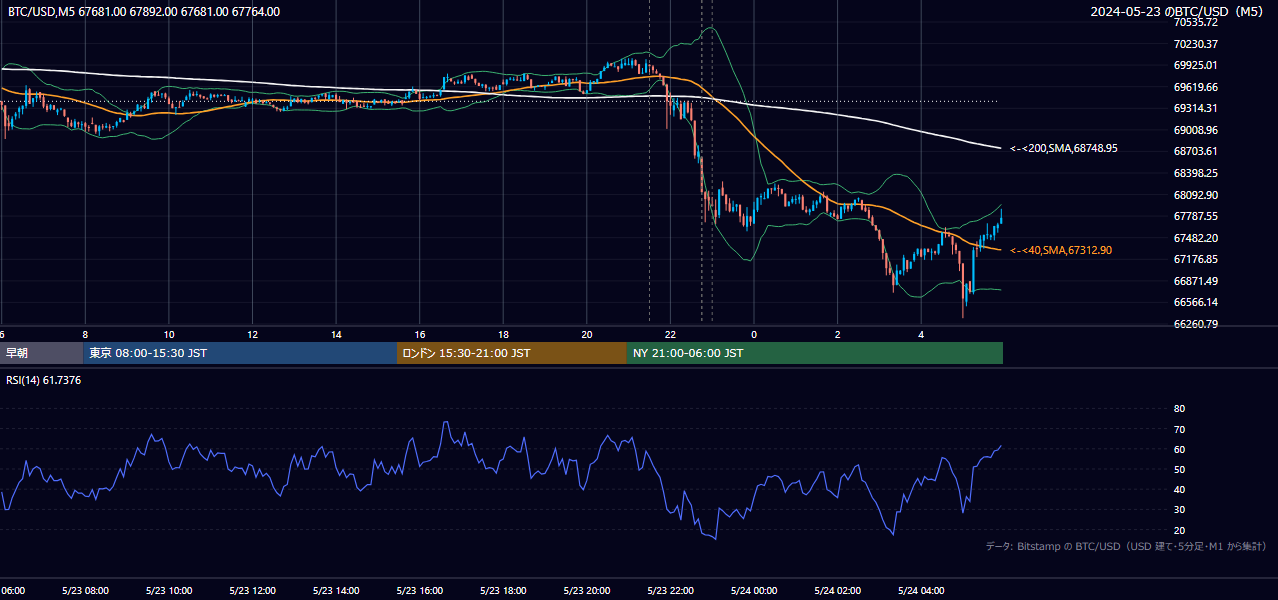Select the 200 SMA label 68748.95
Viewport: 1278px width, 600px height.
coord(1064,148)
